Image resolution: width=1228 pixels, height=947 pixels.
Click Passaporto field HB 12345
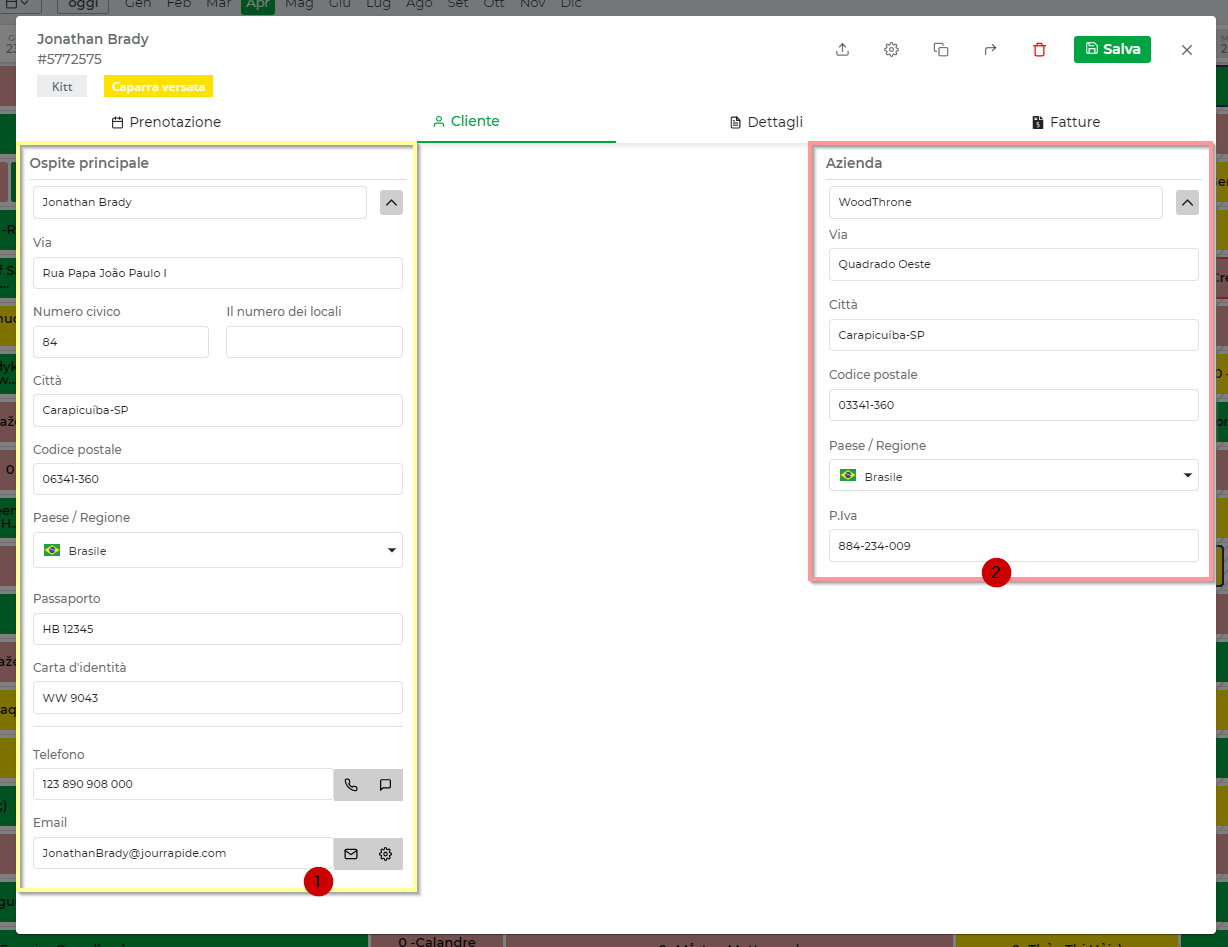(x=218, y=629)
